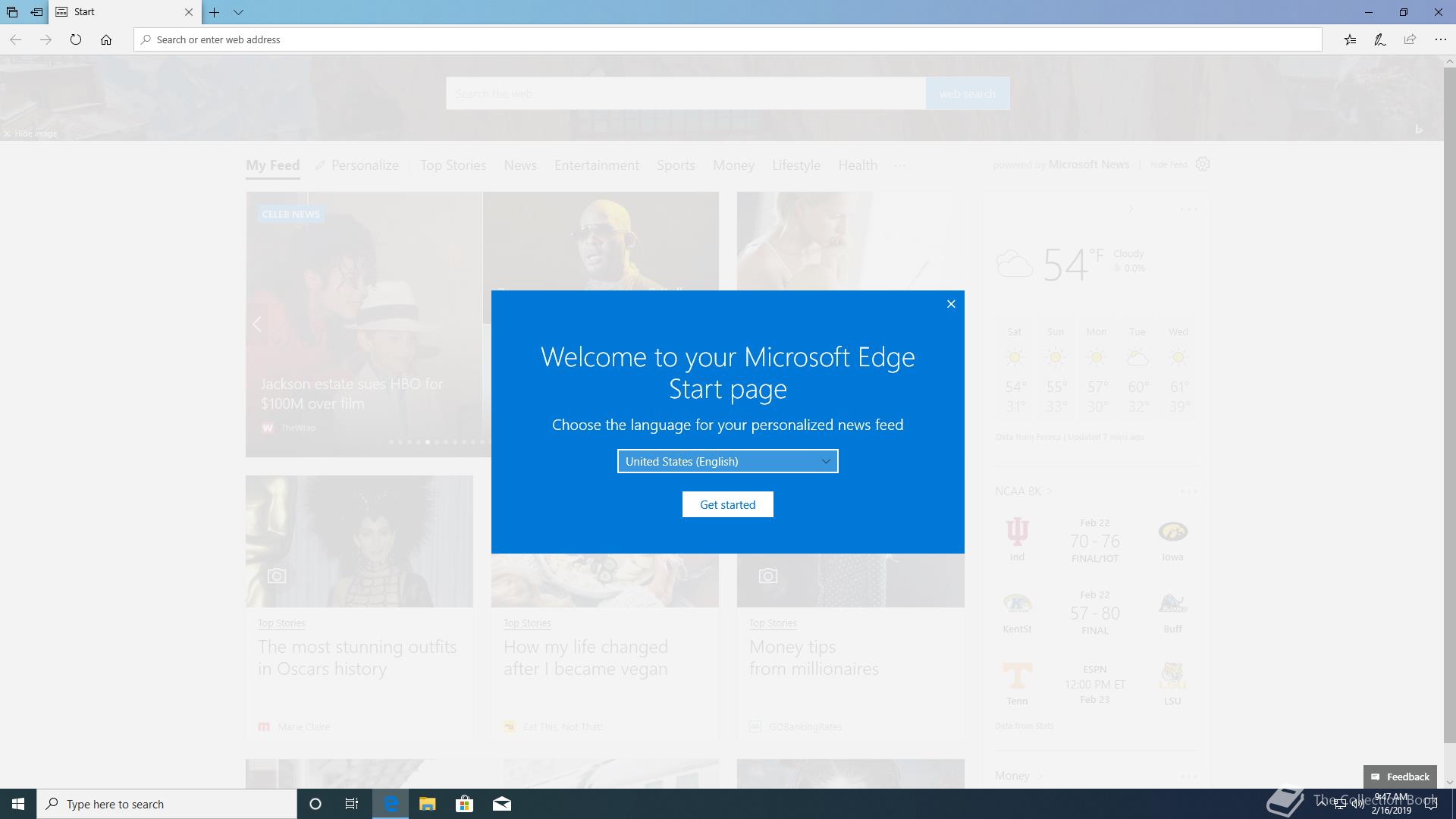The width and height of the screenshot is (1456, 819).
Task: Click Set these tabs aside icon
Action: 36,12
